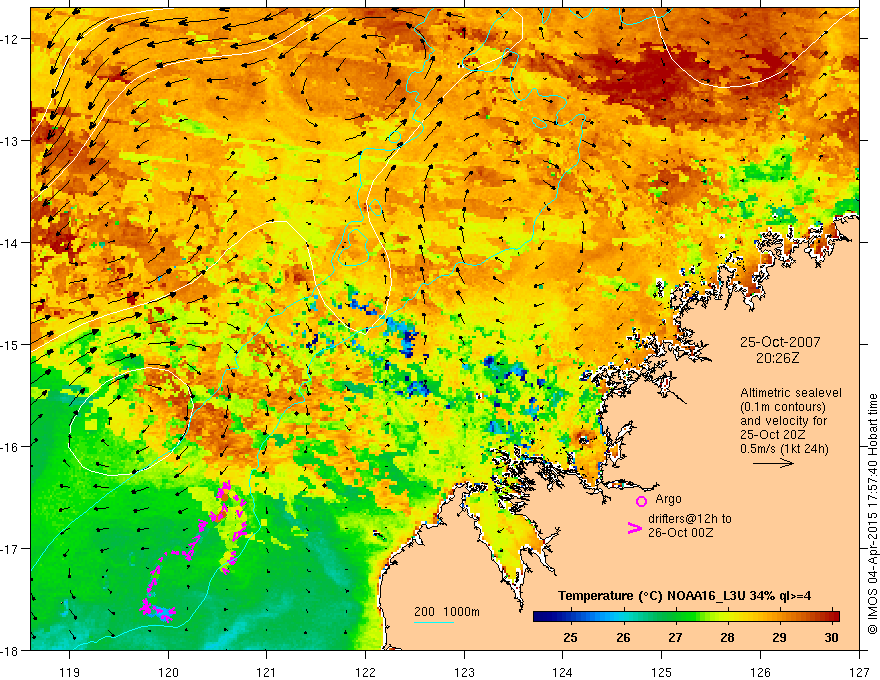Click the colorbar tick label 30
The width and height of the screenshot is (880, 680).
831,637
